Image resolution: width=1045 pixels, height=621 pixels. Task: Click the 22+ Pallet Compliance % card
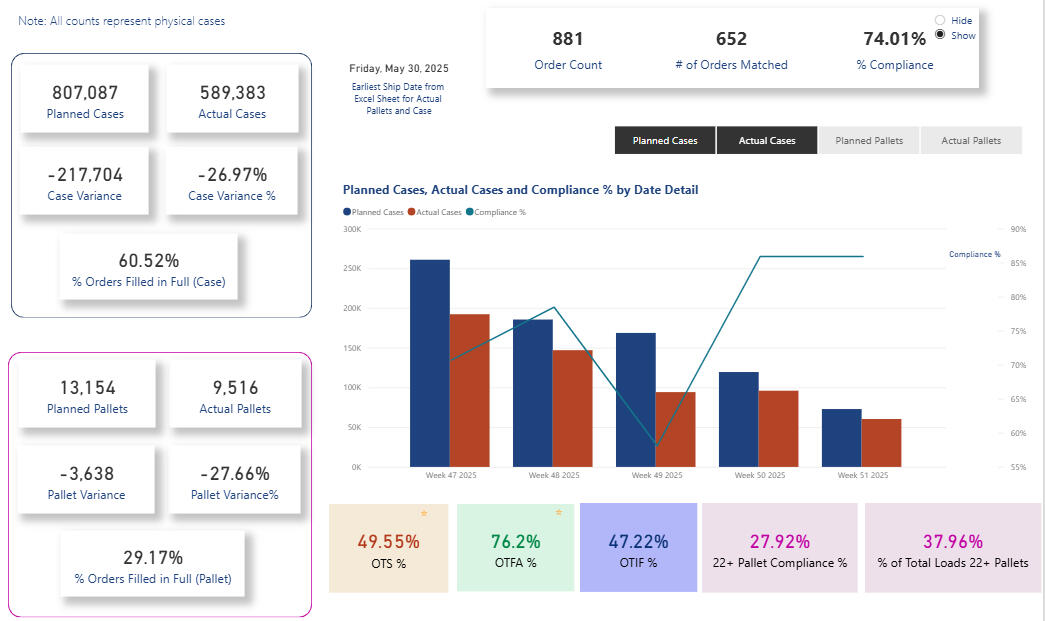coord(779,547)
